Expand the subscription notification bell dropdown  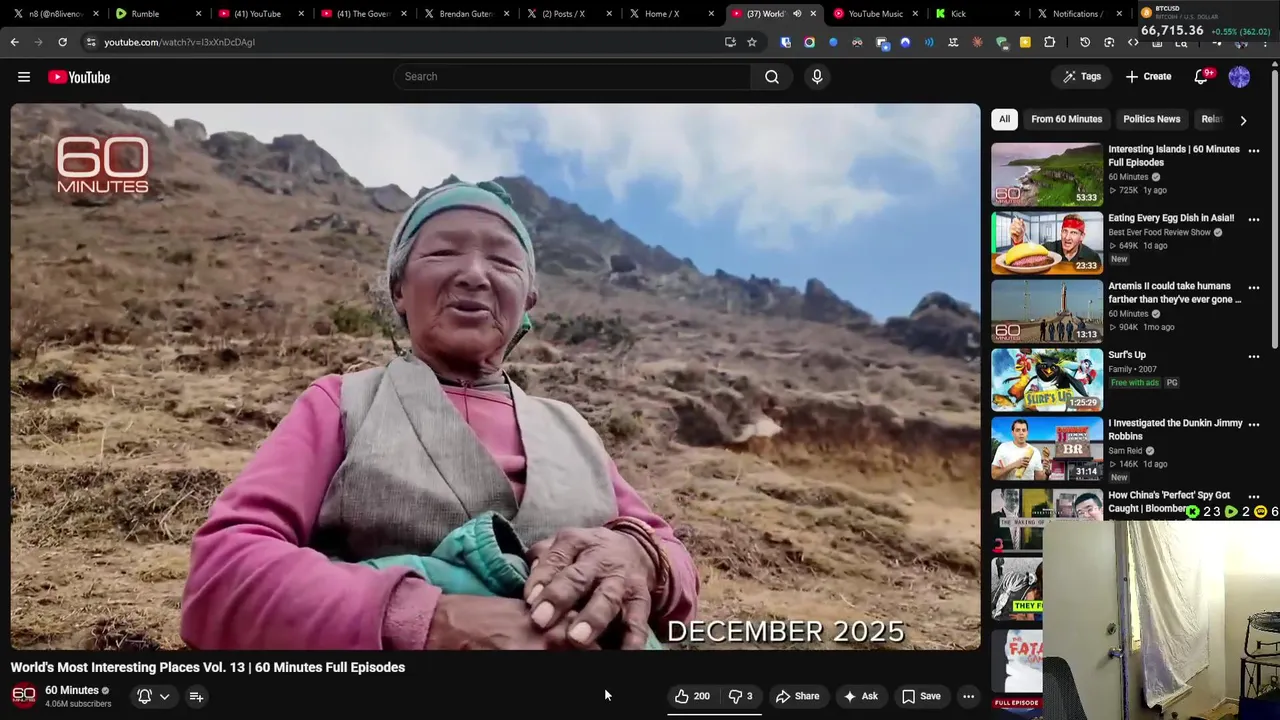[153, 696]
